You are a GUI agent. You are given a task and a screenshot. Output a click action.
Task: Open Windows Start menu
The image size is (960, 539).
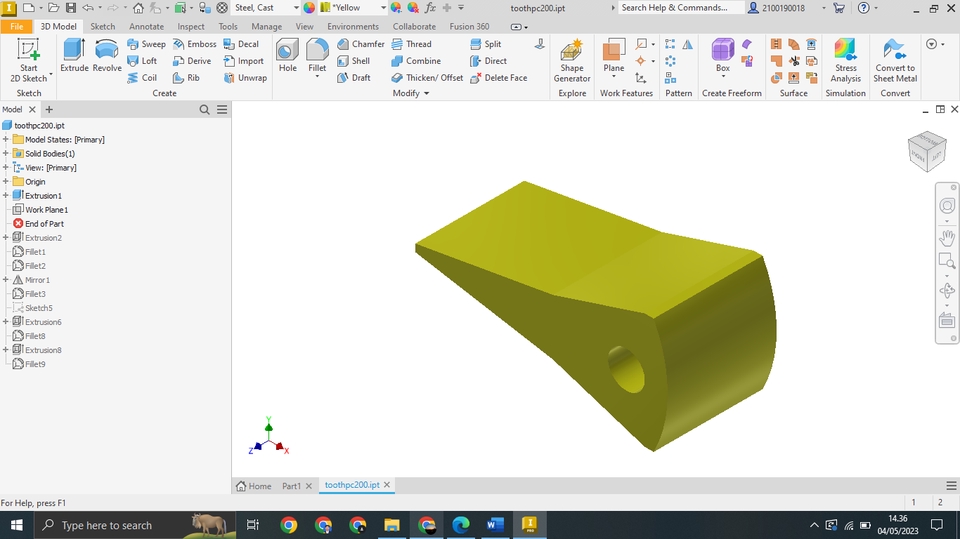(x=17, y=526)
